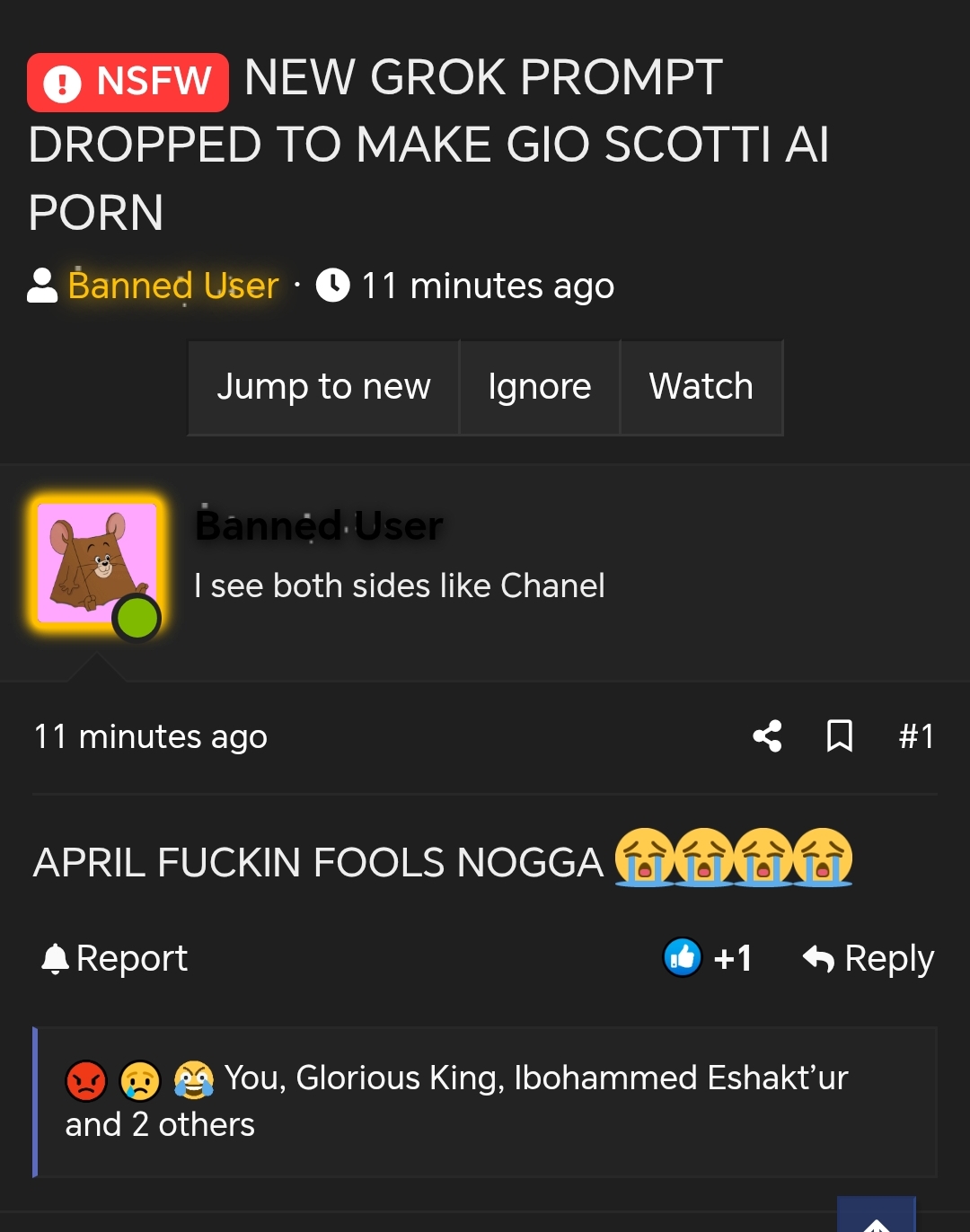View all reactions via 'and 2 others'
Image resolution: width=970 pixels, height=1232 pixels.
(x=159, y=1123)
